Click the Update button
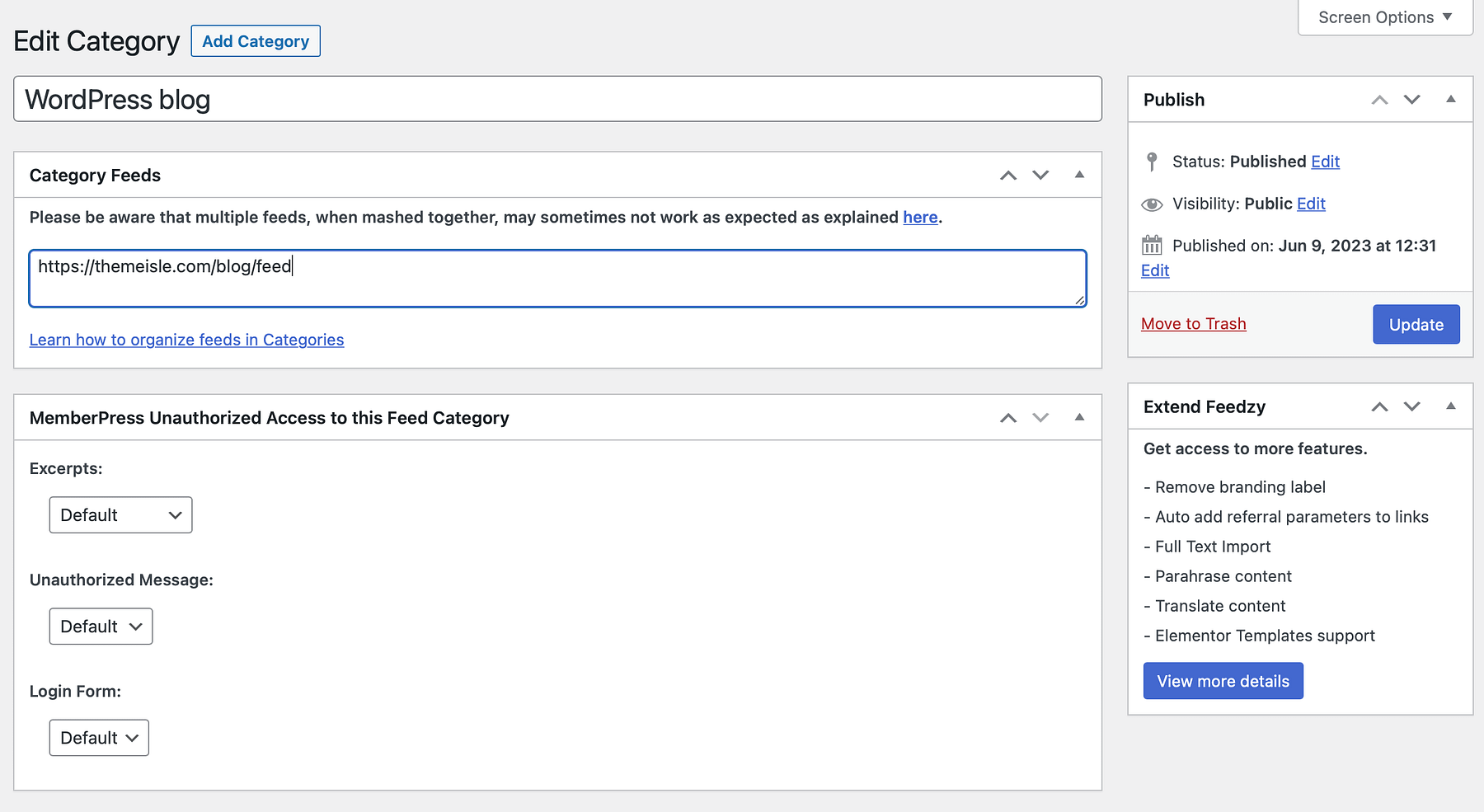 (1416, 324)
